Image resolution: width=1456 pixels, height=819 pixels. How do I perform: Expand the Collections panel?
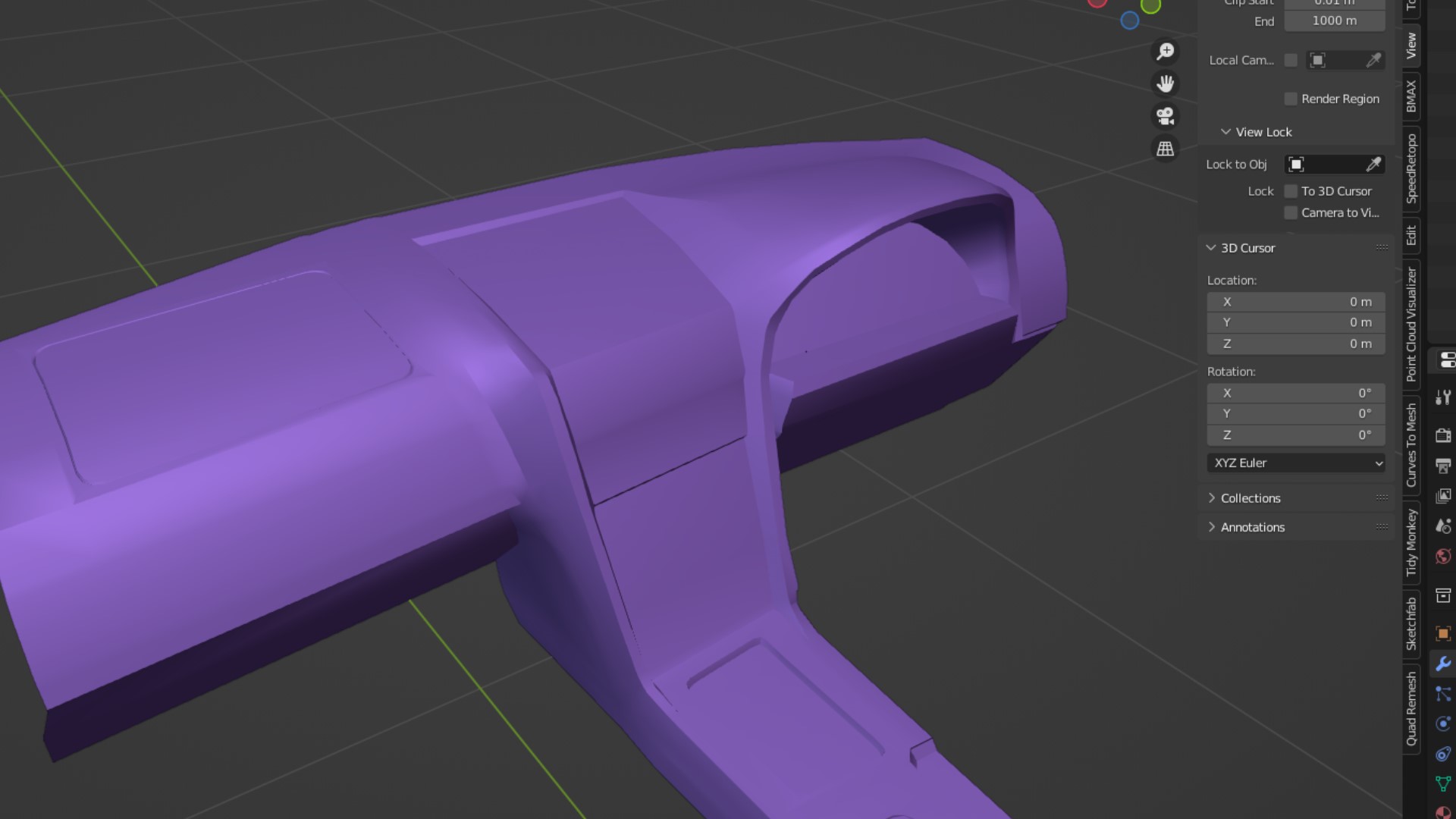tap(1250, 498)
